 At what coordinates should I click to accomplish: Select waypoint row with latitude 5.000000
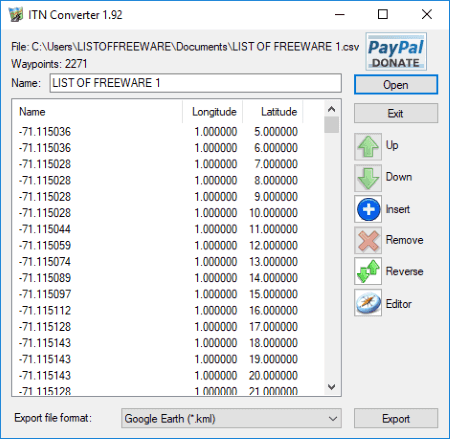[158, 132]
